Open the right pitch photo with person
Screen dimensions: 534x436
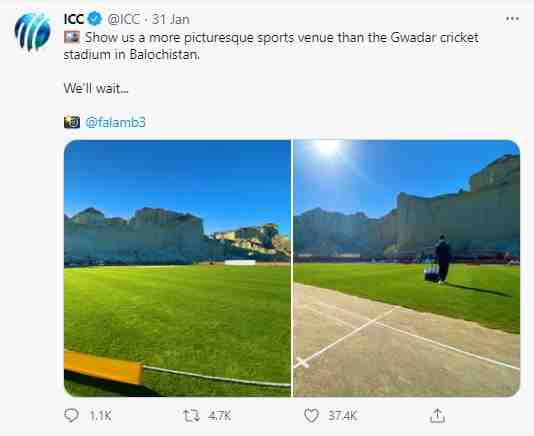tap(407, 268)
